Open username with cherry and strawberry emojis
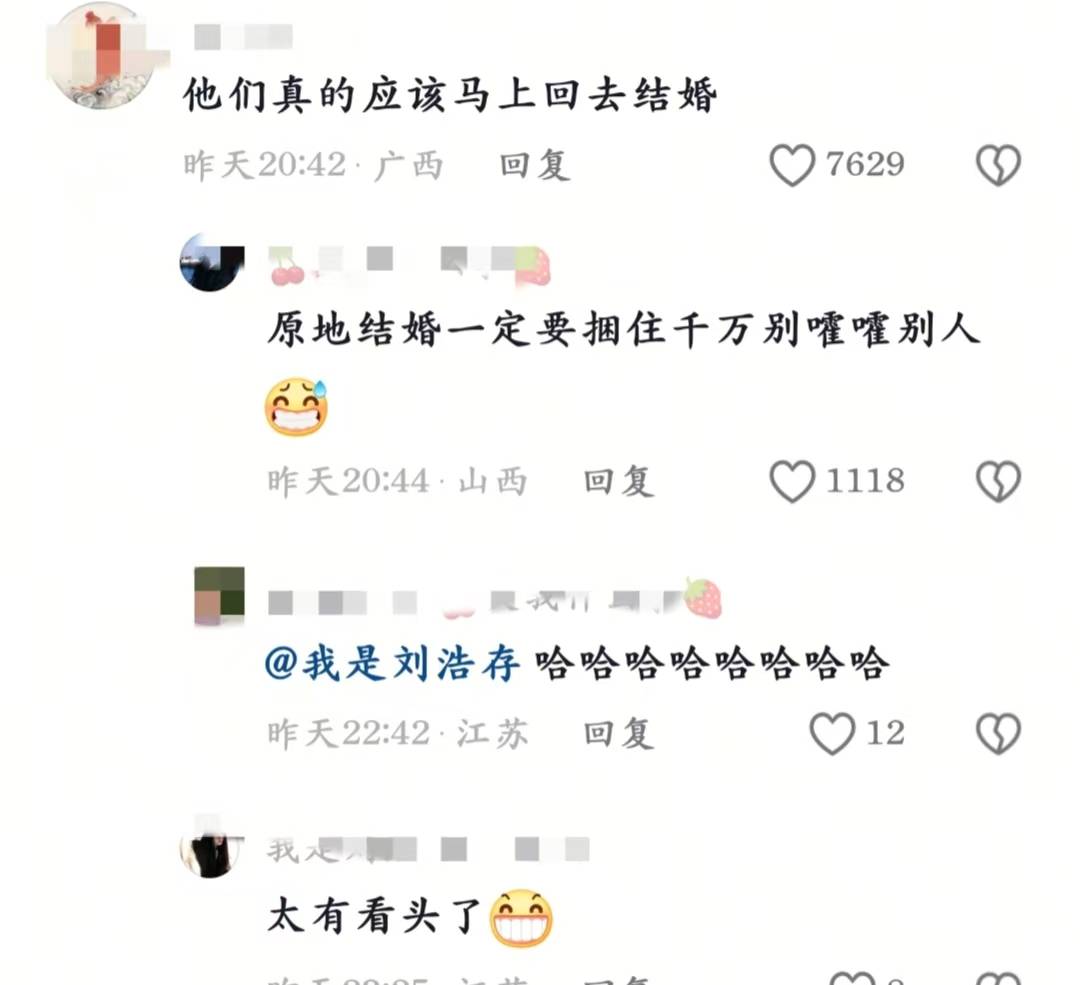This screenshot has height=985, width=1080. click(410, 265)
